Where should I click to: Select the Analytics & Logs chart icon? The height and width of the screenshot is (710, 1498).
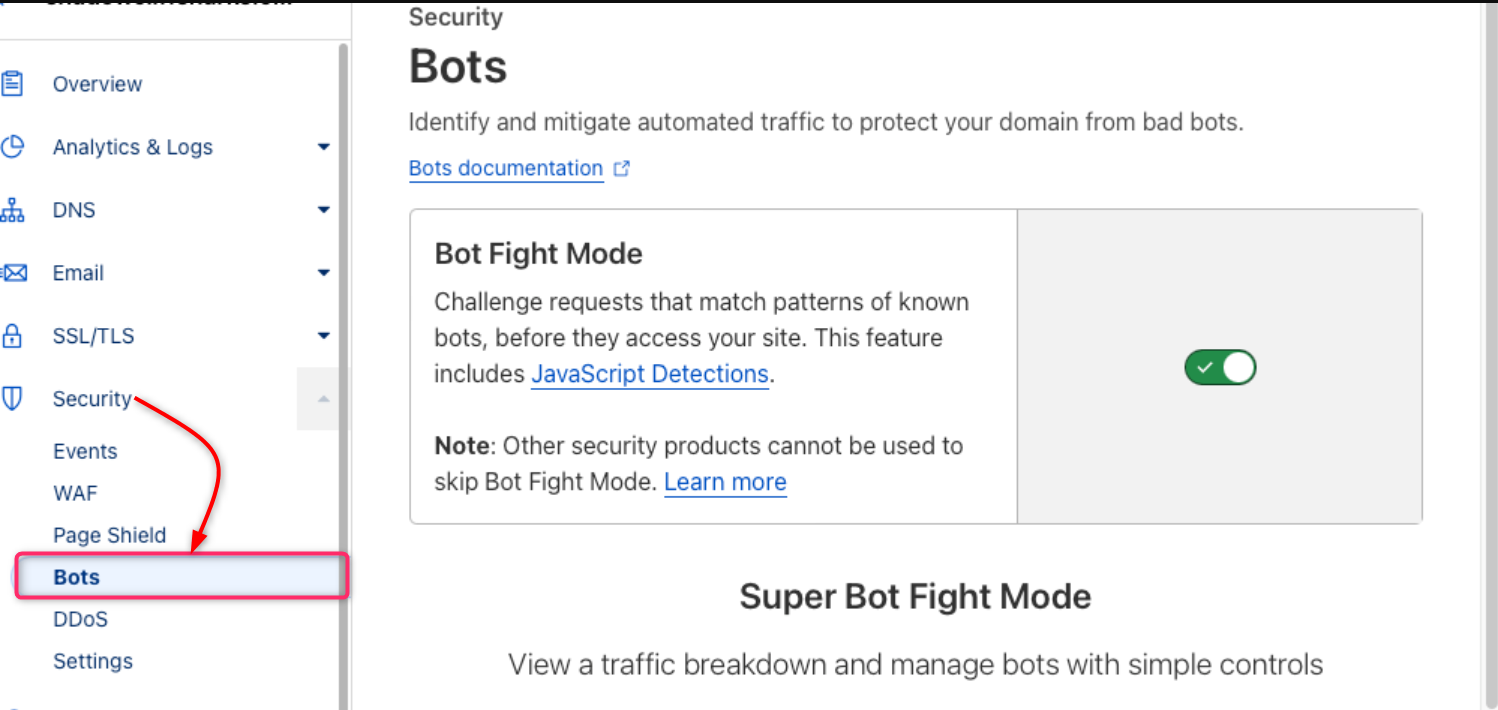(14, 146)
